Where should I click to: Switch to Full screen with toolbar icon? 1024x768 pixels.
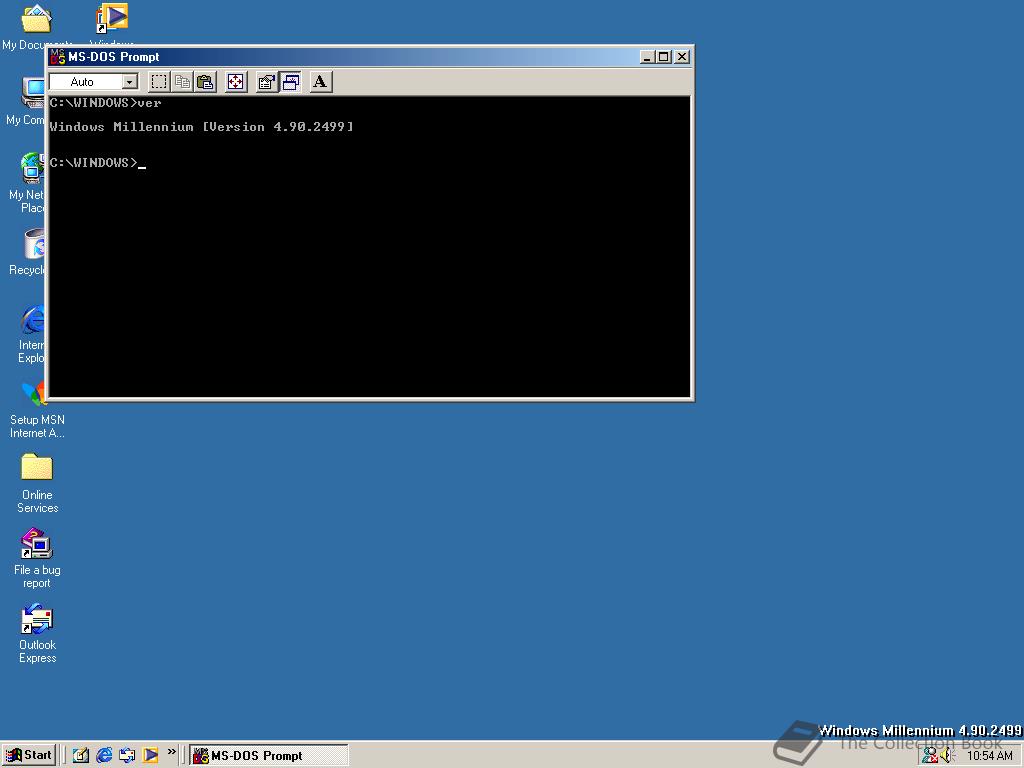(236, 82)
